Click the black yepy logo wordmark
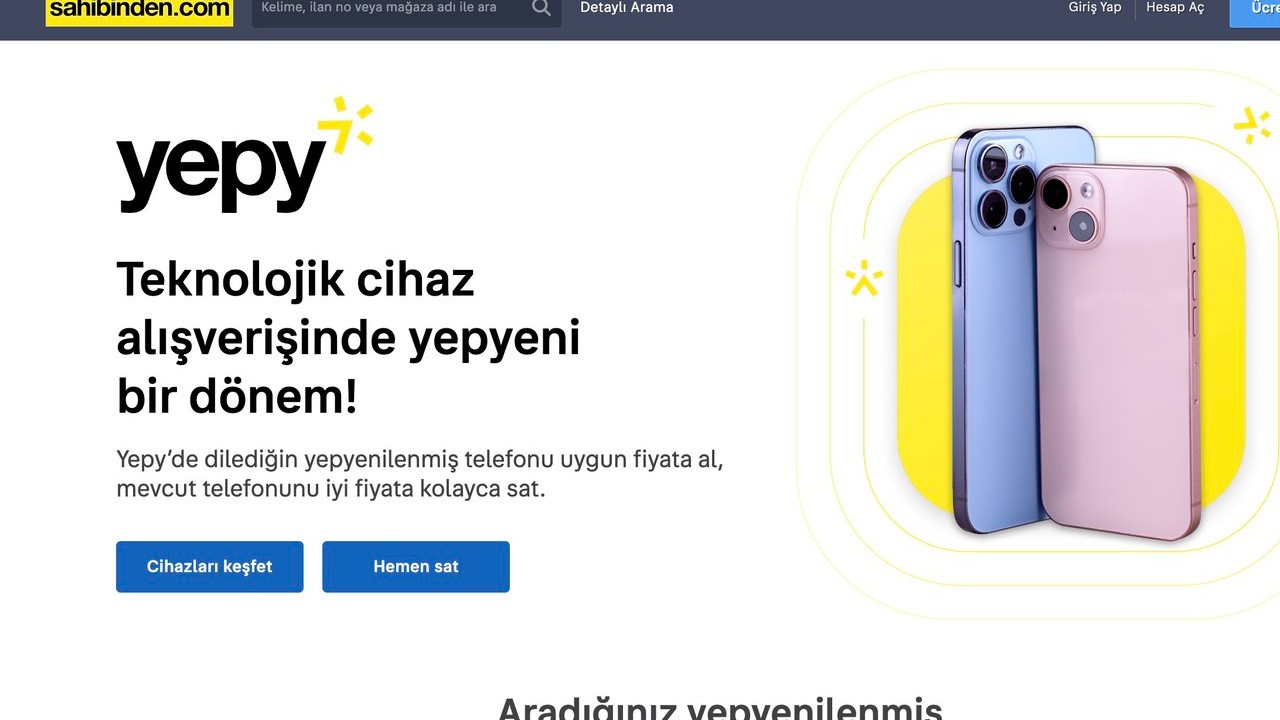The height and width of the screenshot is (720, 1280). [x=222, y=170]
